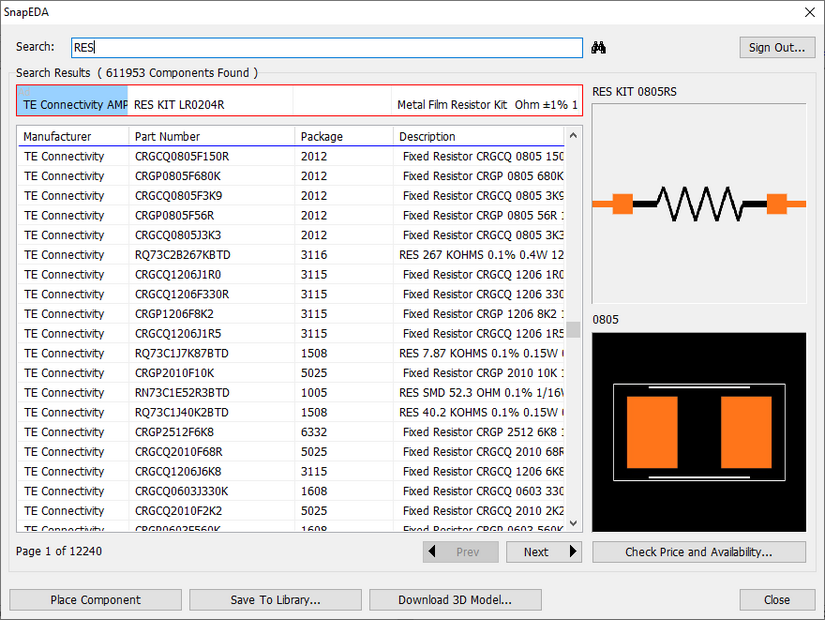
Task: Choose CRGCQ1206F330R in results table
Action: [x=291, y=294]
